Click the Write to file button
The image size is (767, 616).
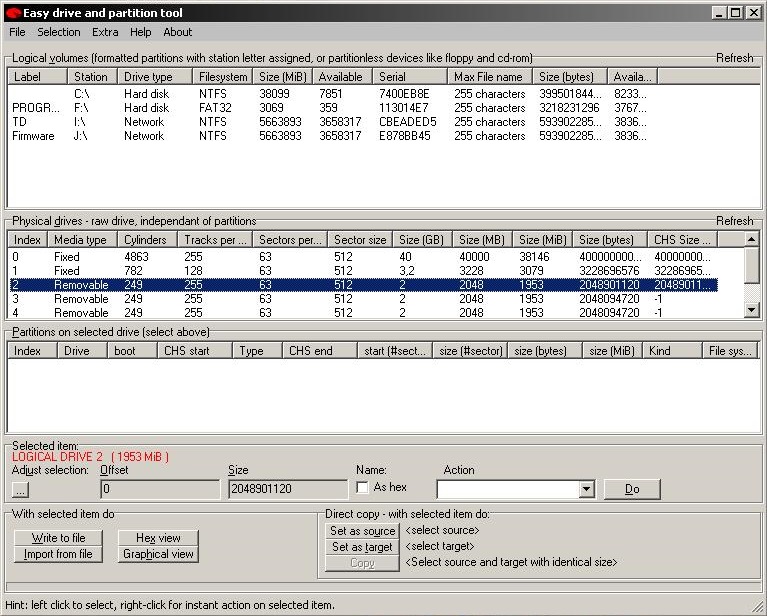click(x=58, y=538)
